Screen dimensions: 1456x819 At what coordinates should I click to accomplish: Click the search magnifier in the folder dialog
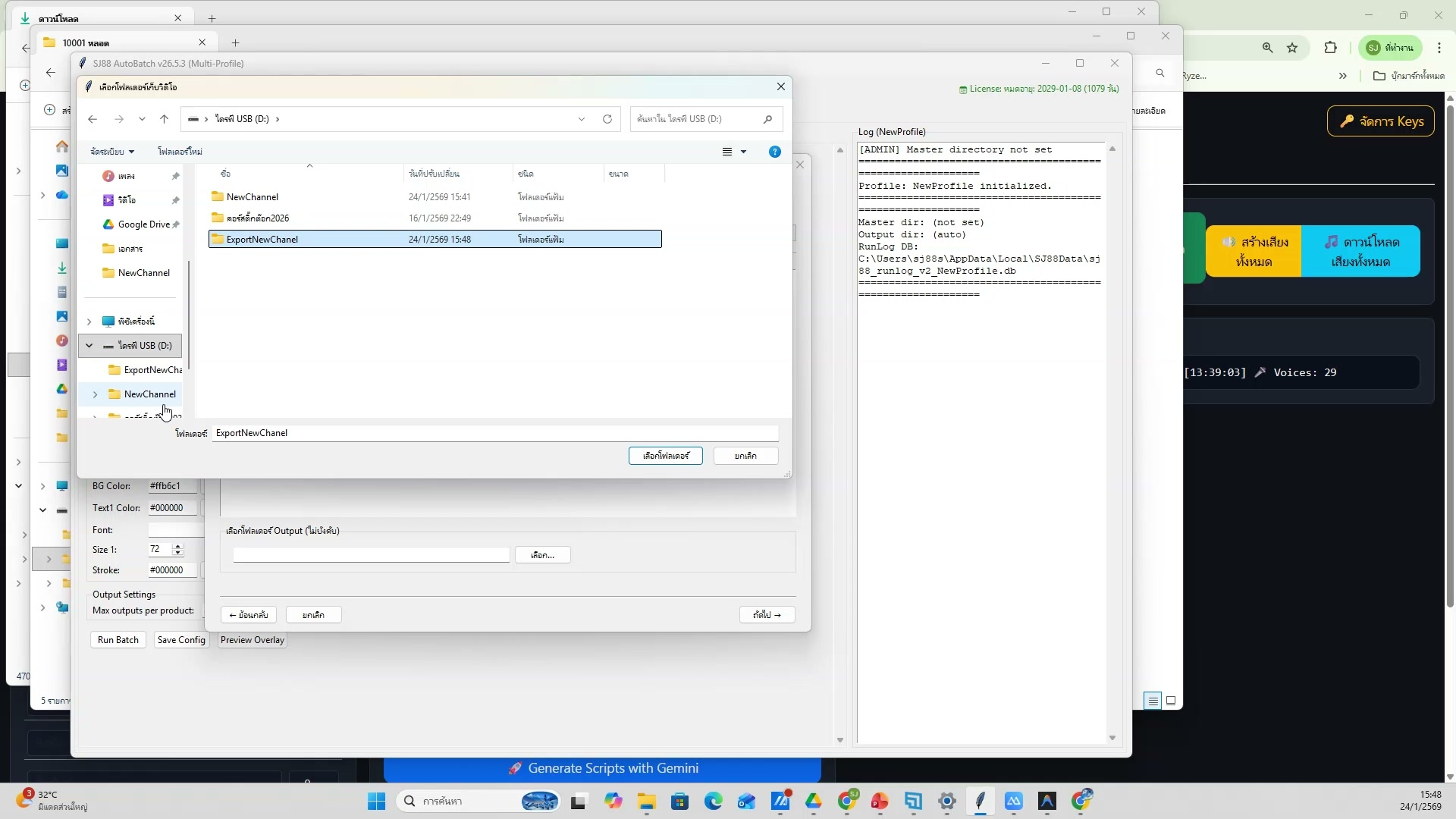(x=767, y=119)
